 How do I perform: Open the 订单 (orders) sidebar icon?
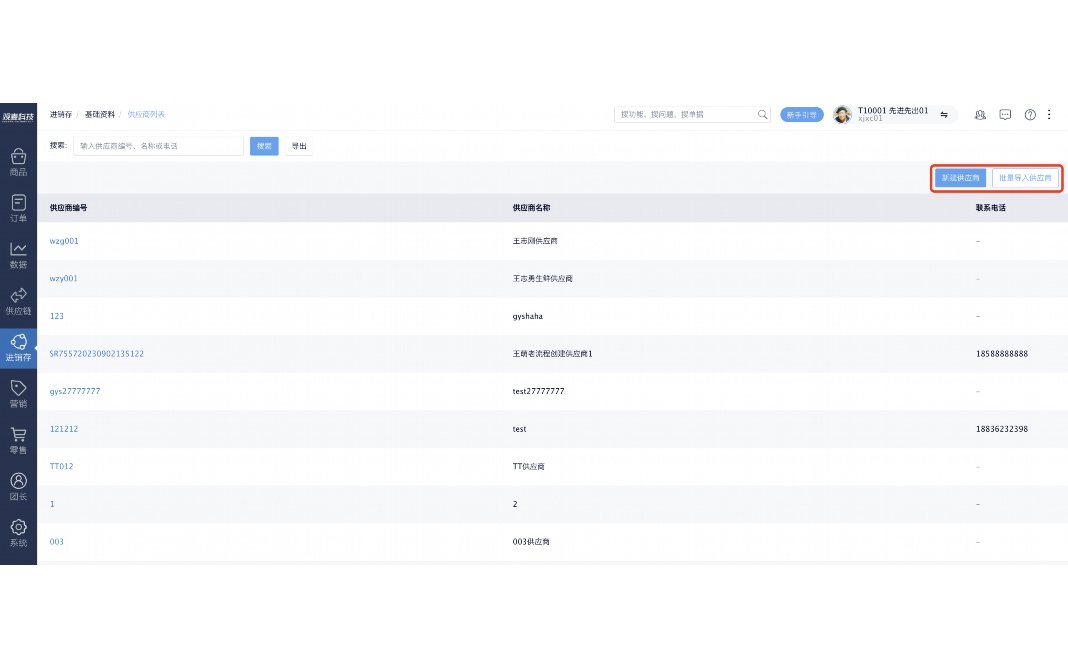point(18,208)
